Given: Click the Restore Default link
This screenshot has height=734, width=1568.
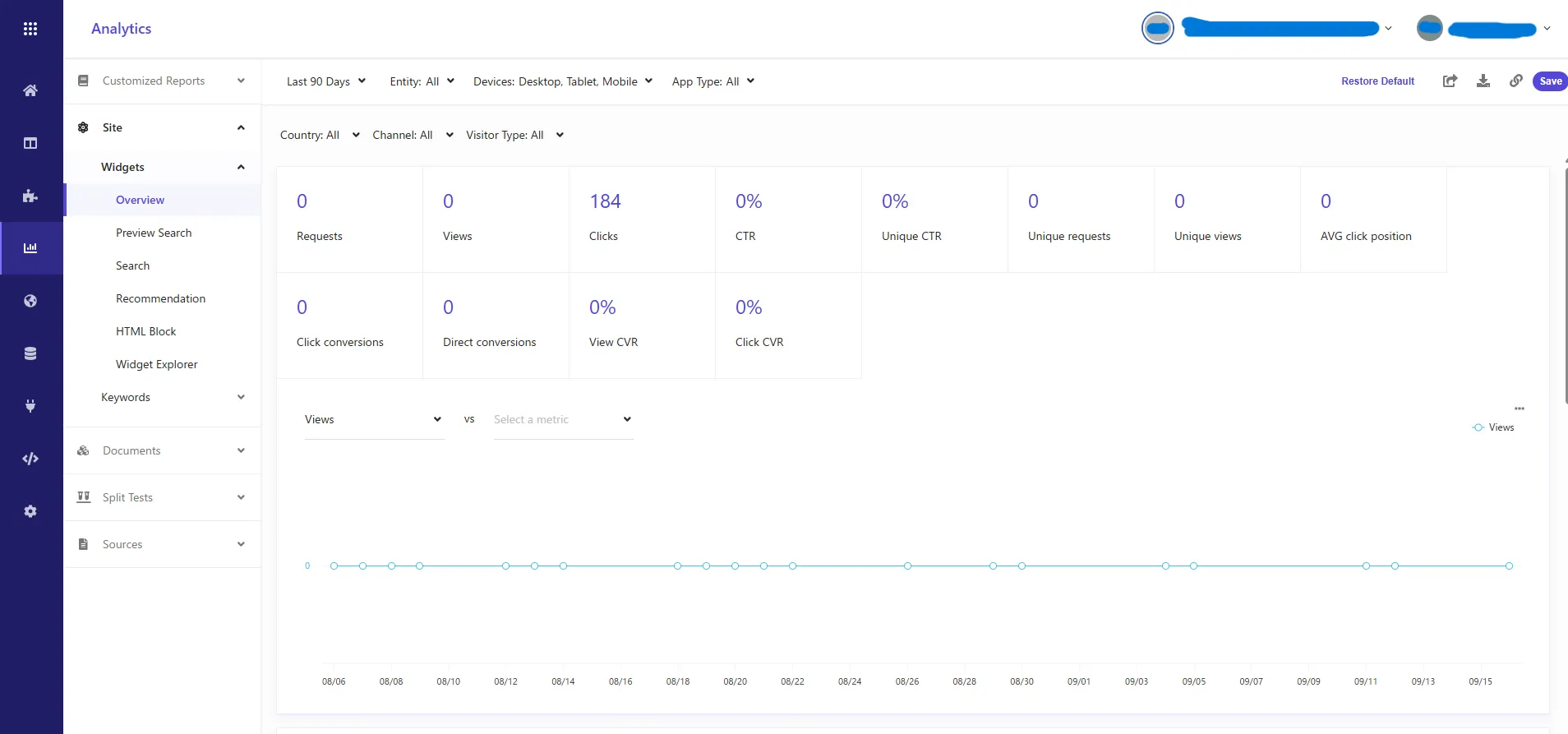Looking at the screenshot, I should point(1377,81).
